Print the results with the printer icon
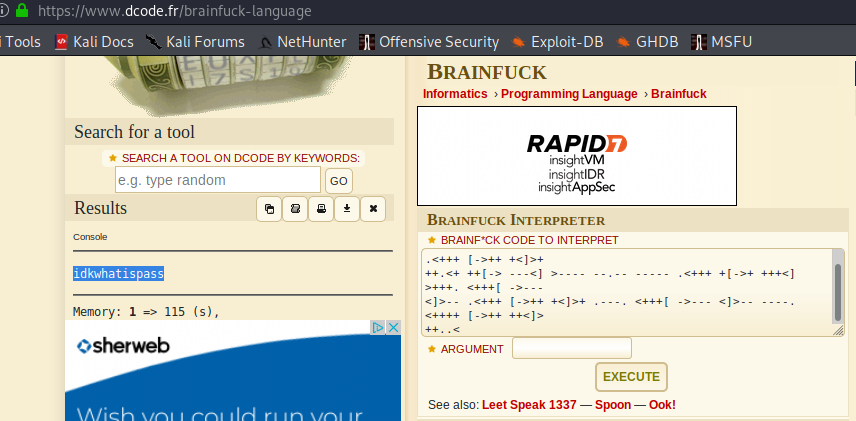Viewport: 856px width, 421px height. coord(321,208)
